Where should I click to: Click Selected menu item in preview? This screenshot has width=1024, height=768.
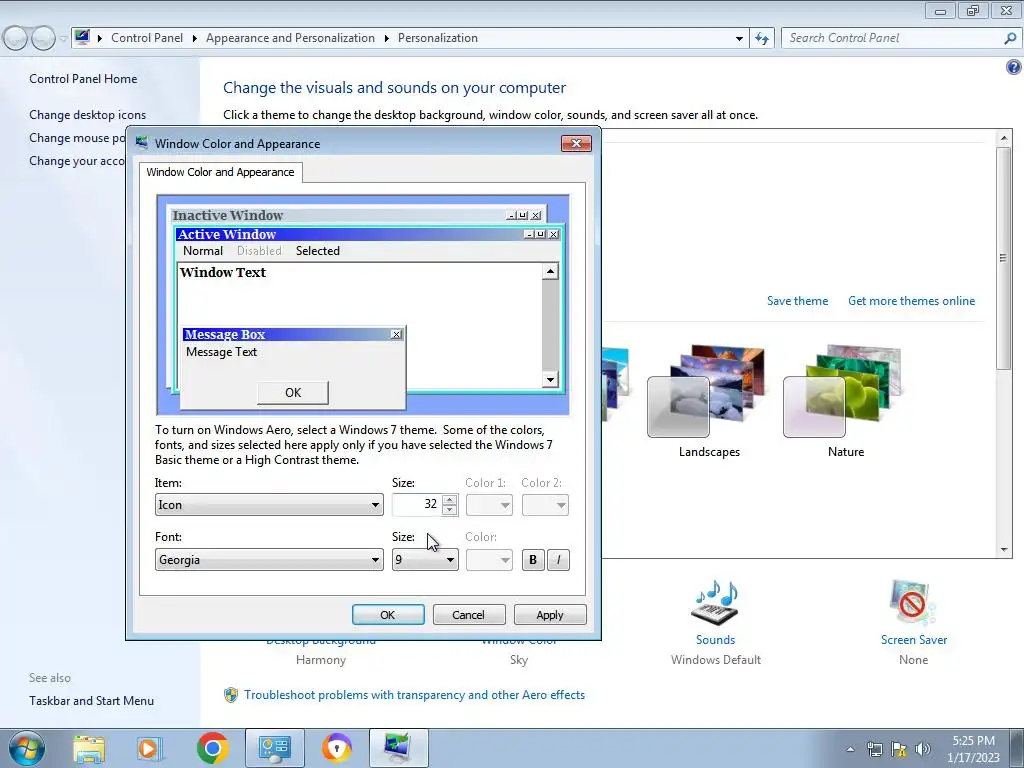[x=317, y=251]
